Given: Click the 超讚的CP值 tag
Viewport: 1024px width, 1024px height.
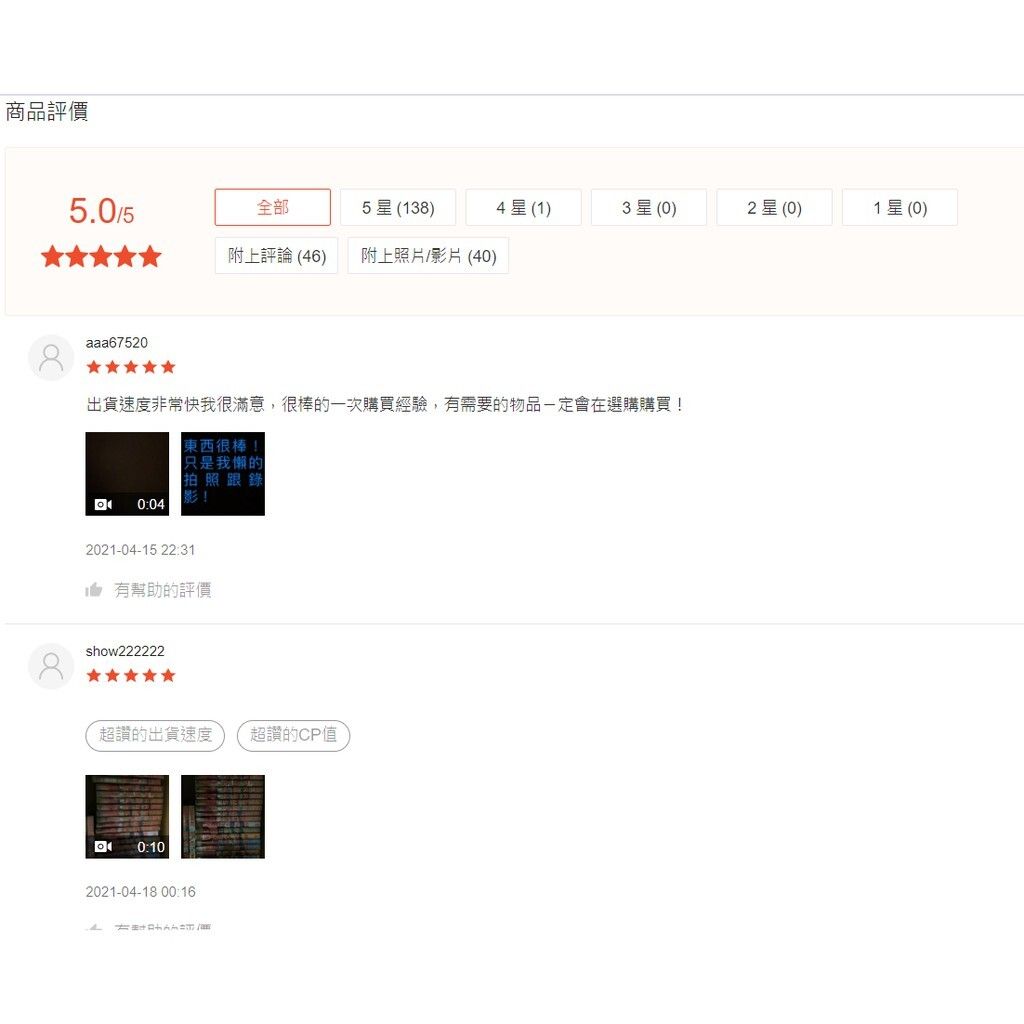Looking at the screenshot, I should click(x=293, y=735).
